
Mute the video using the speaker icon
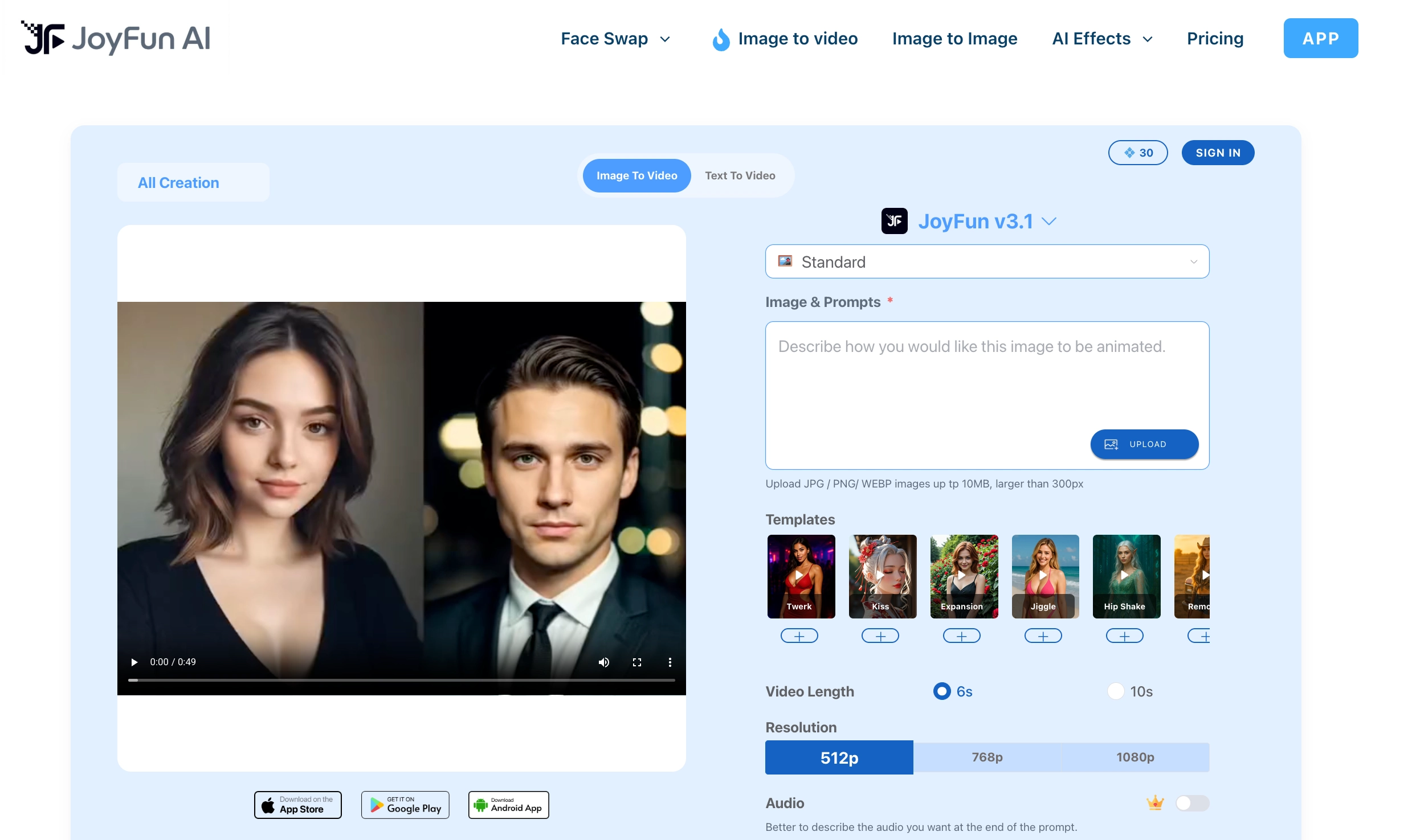tap(604, 662)
